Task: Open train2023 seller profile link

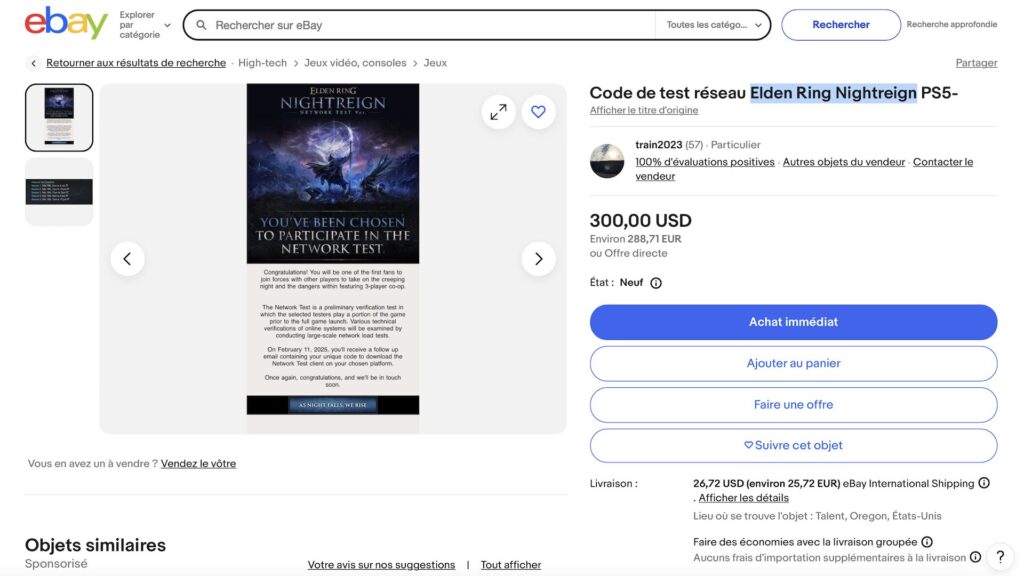Action: pos(659,144)
